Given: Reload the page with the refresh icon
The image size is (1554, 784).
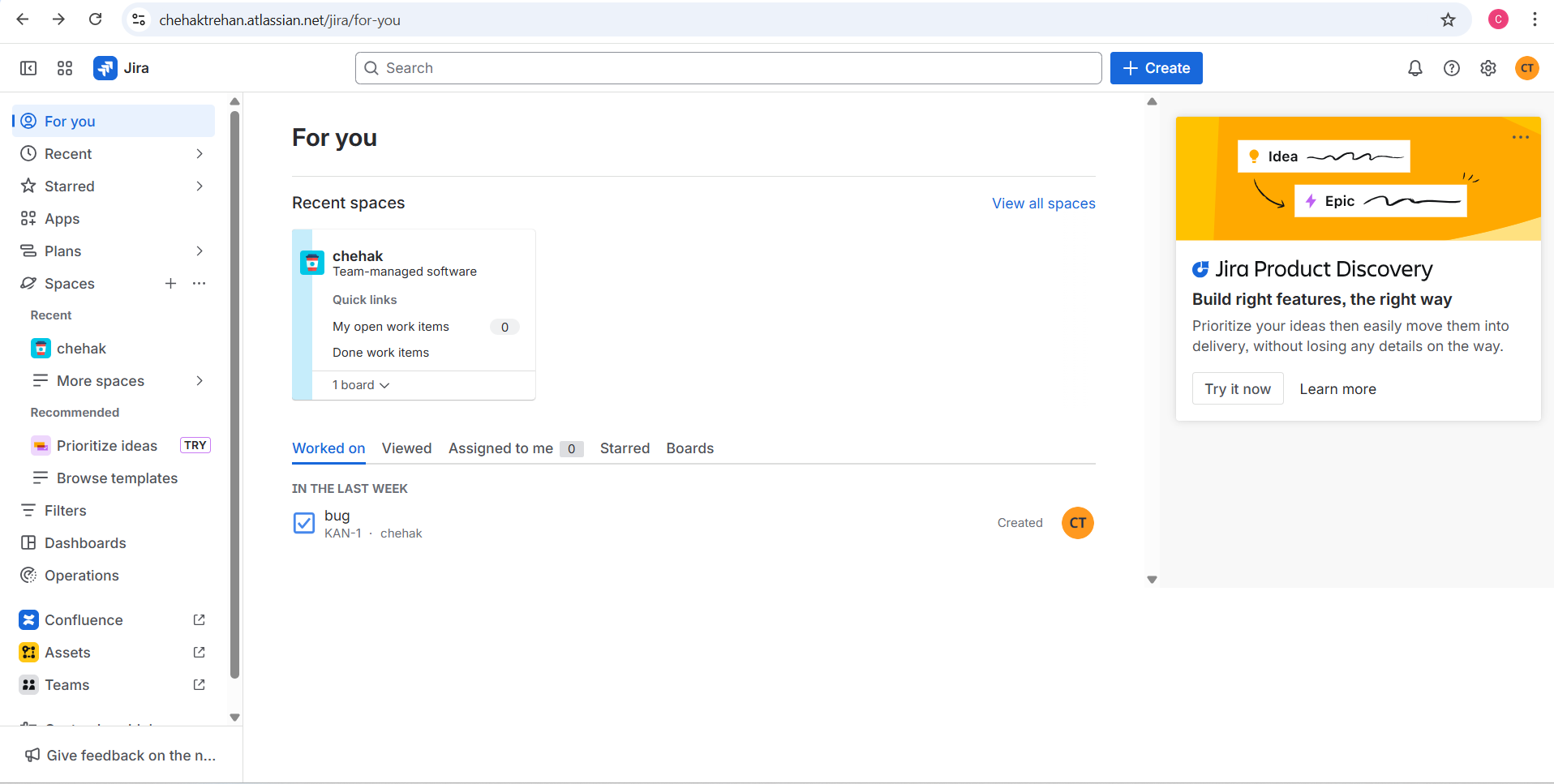Looking at the screenshot, I should (x=95, y=19).
